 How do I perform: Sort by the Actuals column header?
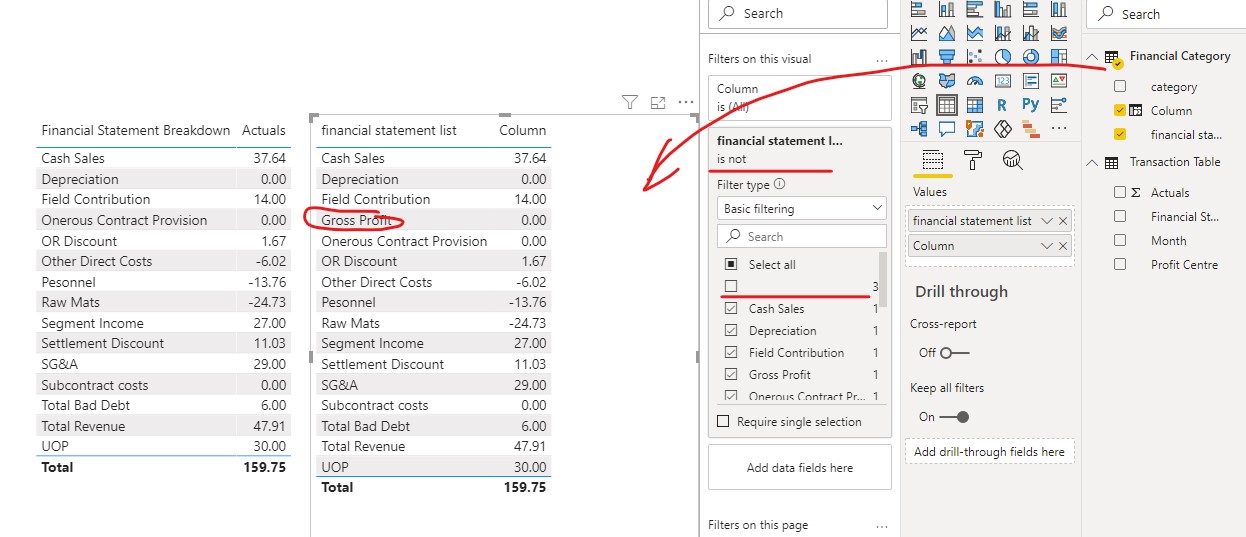(264, 130)
